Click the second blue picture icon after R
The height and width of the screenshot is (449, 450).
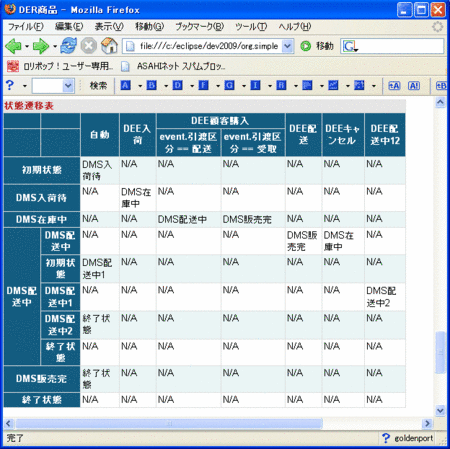click(333, 85)
